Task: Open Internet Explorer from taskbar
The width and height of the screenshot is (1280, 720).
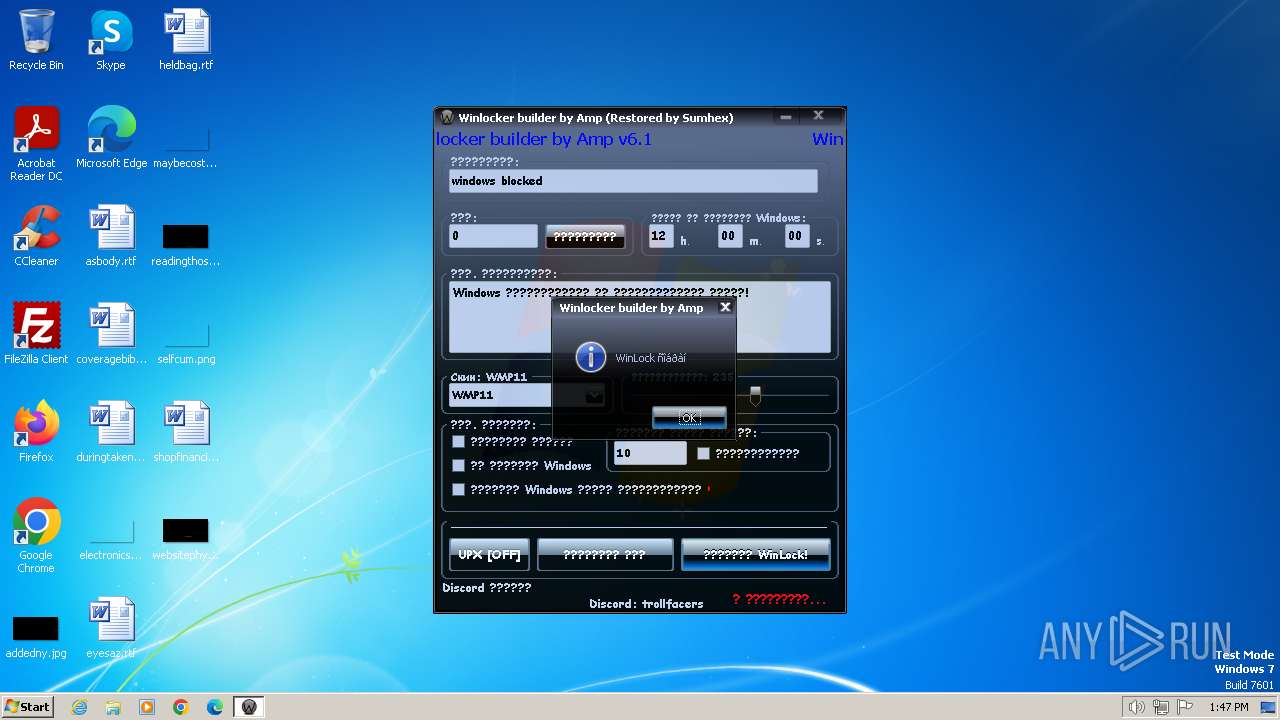Action: pyautogui.click(x=80, y=707)
